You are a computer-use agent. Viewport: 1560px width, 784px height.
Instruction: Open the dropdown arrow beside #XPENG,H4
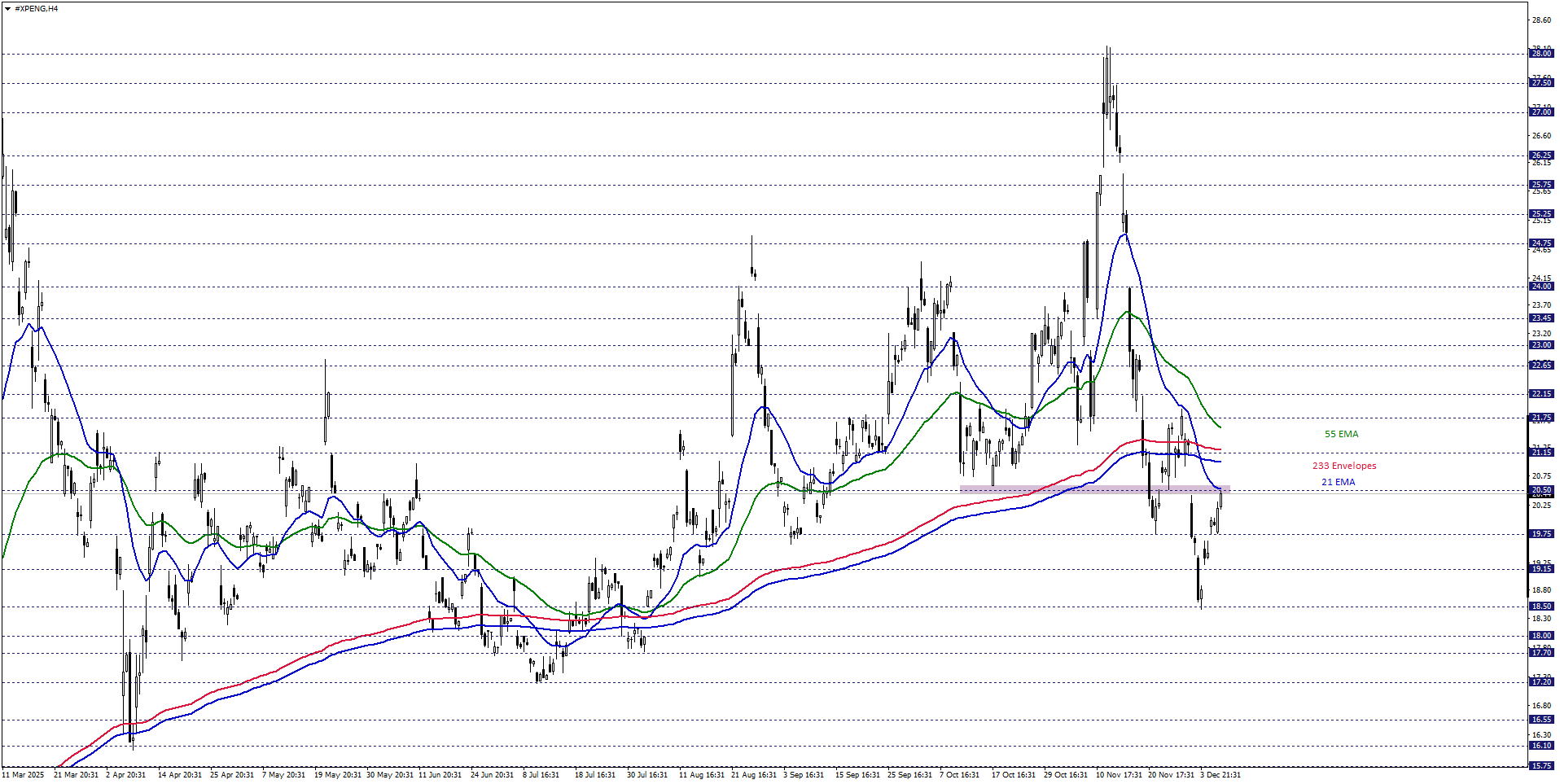point(7,8)
